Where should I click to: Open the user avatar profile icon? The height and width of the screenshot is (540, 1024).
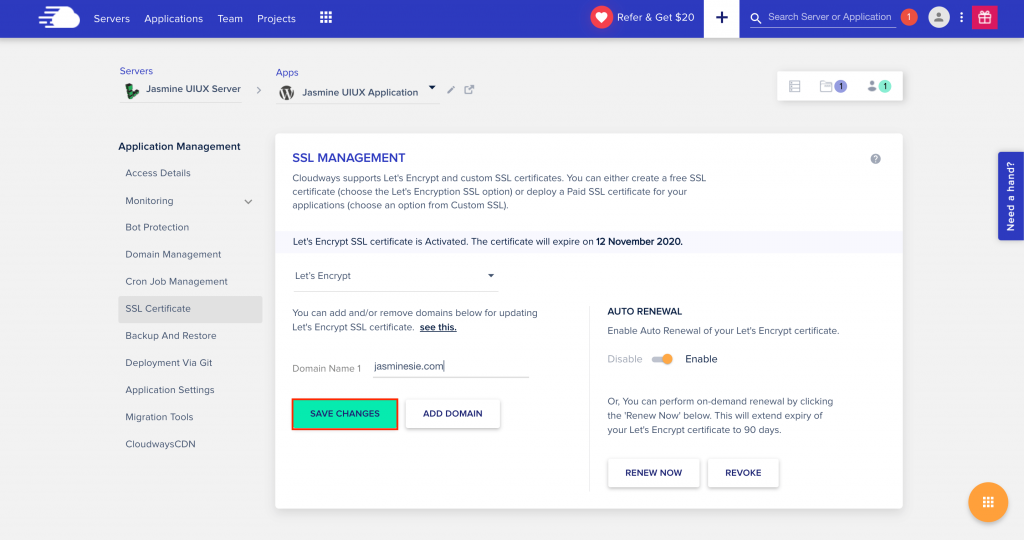[938, 18]
